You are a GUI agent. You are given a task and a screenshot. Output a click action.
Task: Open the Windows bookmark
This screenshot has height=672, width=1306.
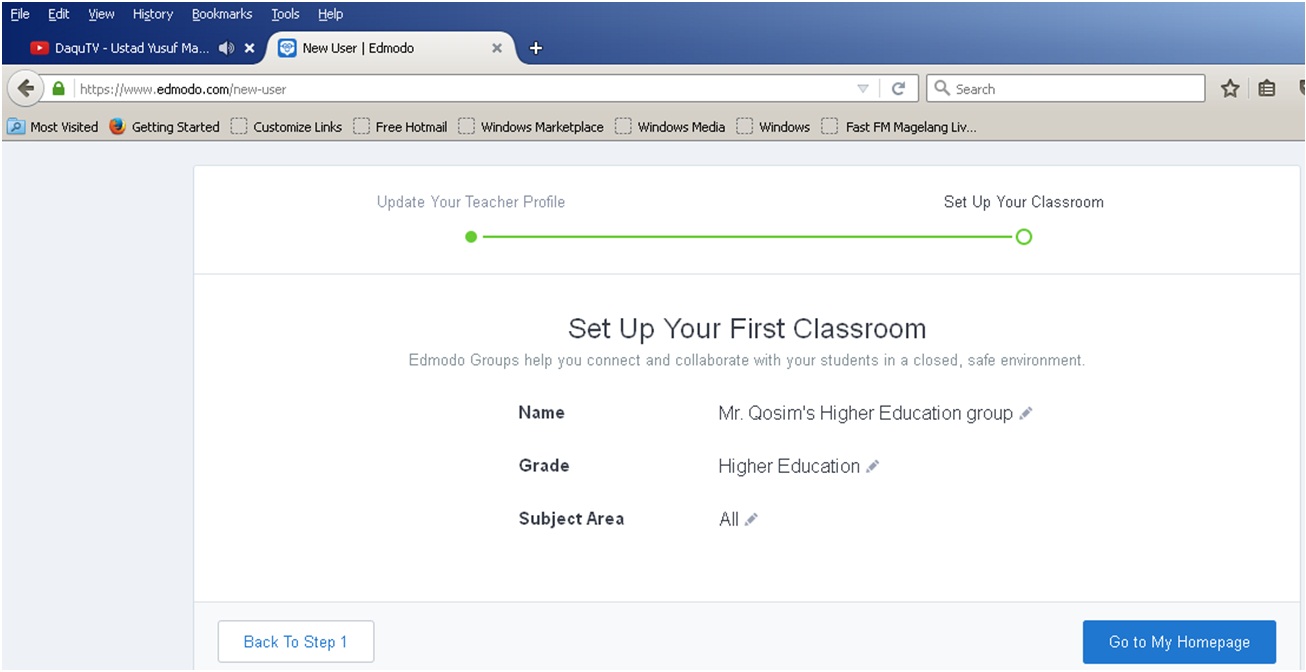[x=773, y=127]
